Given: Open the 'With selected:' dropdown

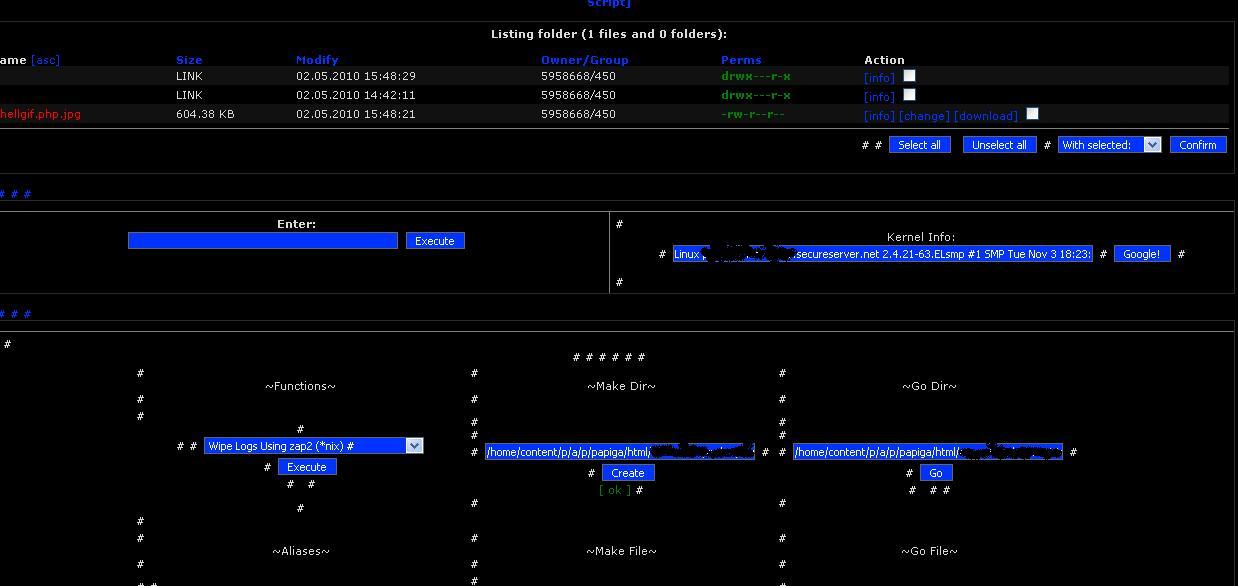Looking at the screenshot, I should pos(1109,145).
